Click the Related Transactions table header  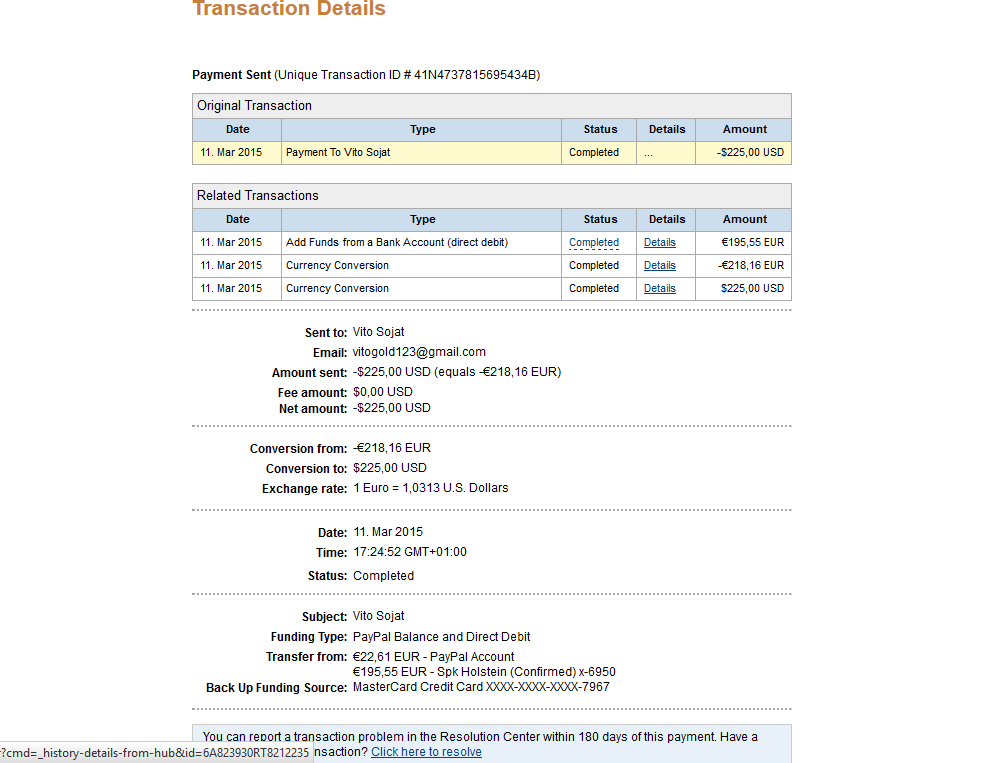[x=492, y=196]
